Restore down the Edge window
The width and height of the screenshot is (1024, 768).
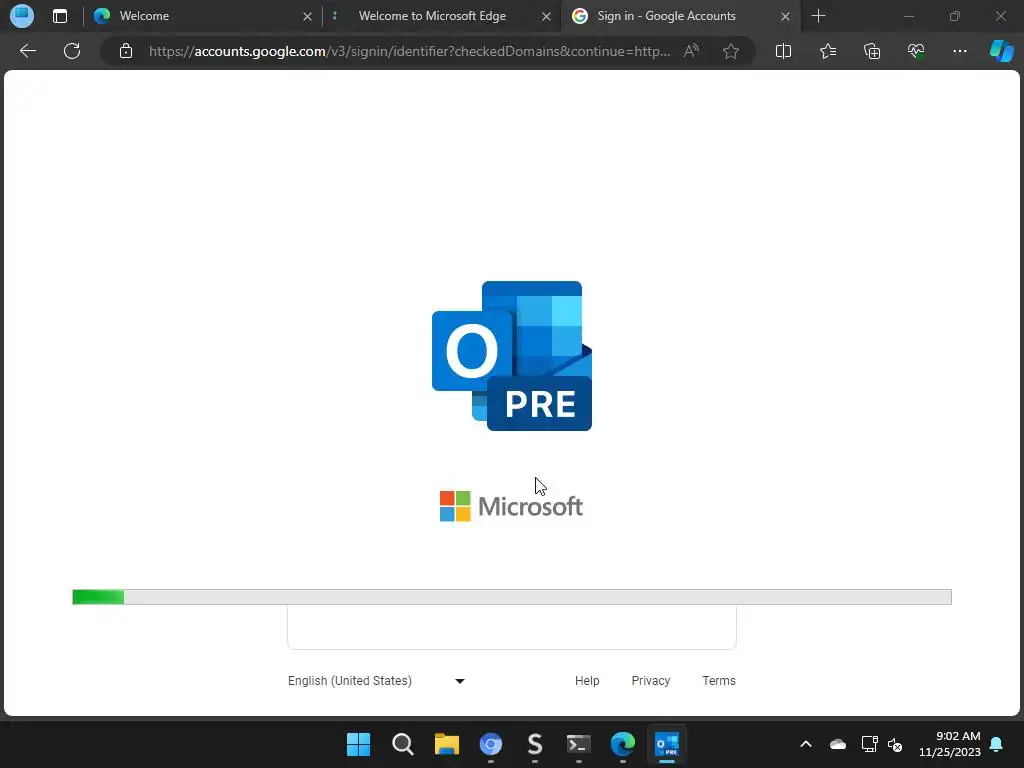coord(955,16)
